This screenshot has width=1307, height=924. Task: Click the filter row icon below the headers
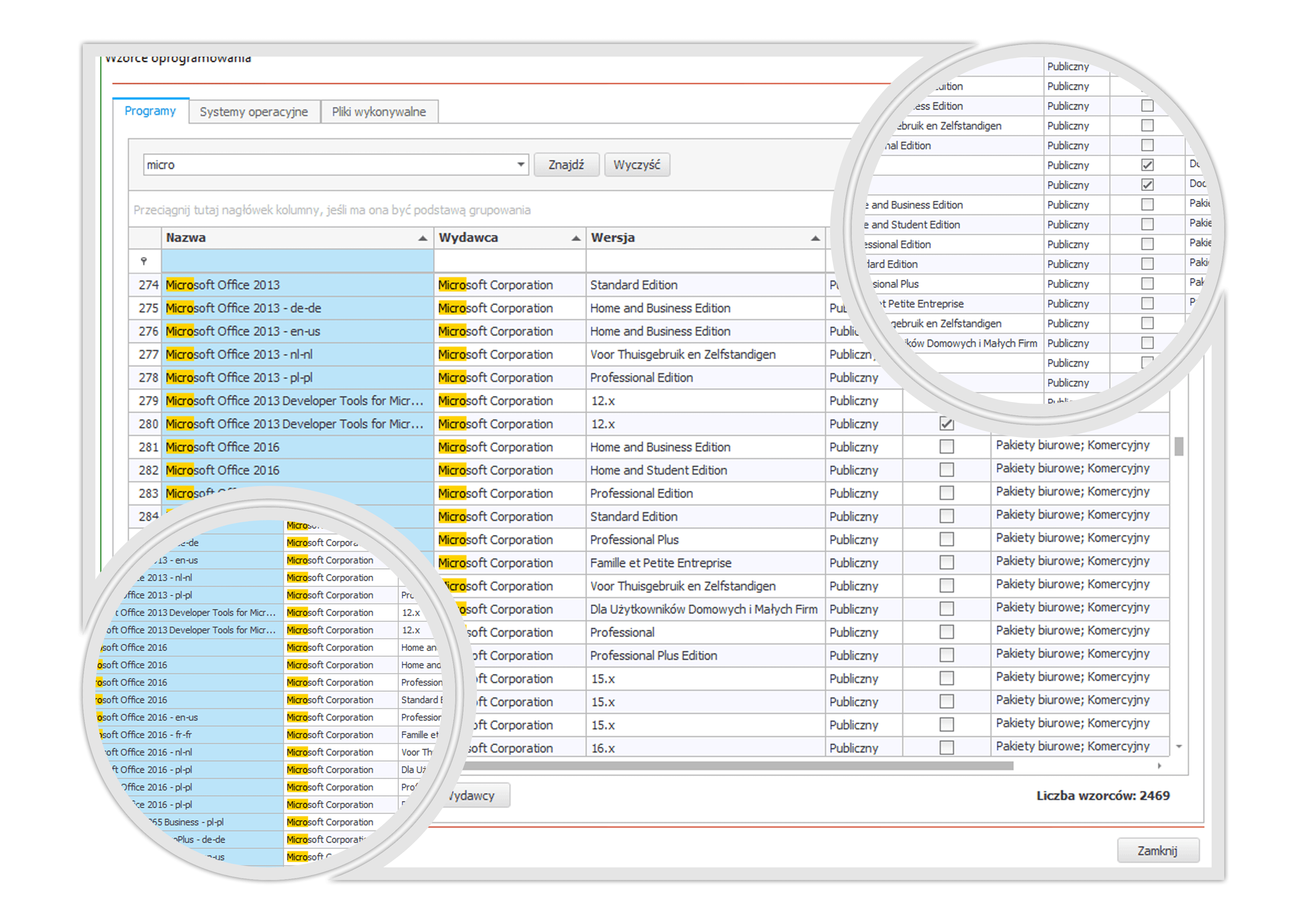point(144,261)
